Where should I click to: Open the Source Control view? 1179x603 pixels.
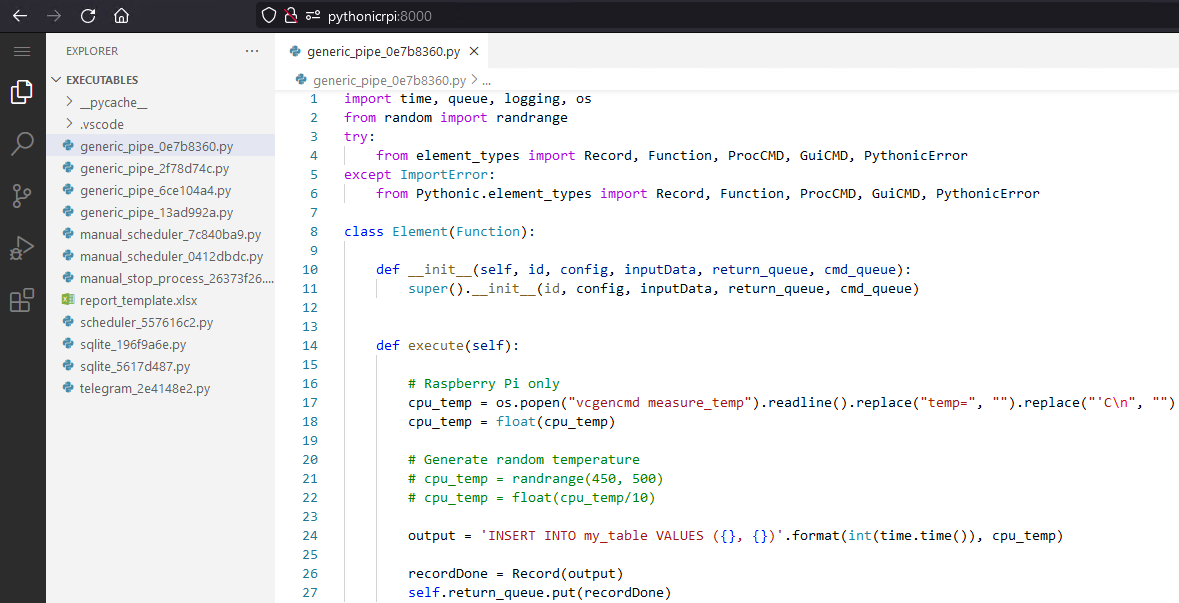(22, 197)
